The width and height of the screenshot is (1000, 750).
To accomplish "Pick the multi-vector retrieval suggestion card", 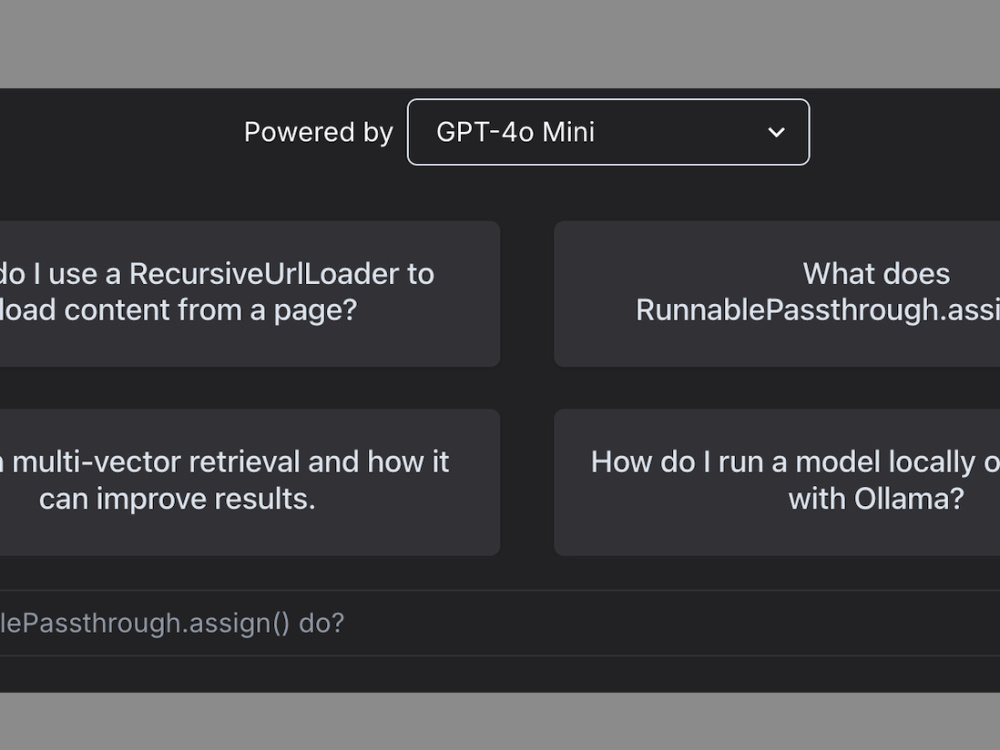I will click(x=250, y=482).
